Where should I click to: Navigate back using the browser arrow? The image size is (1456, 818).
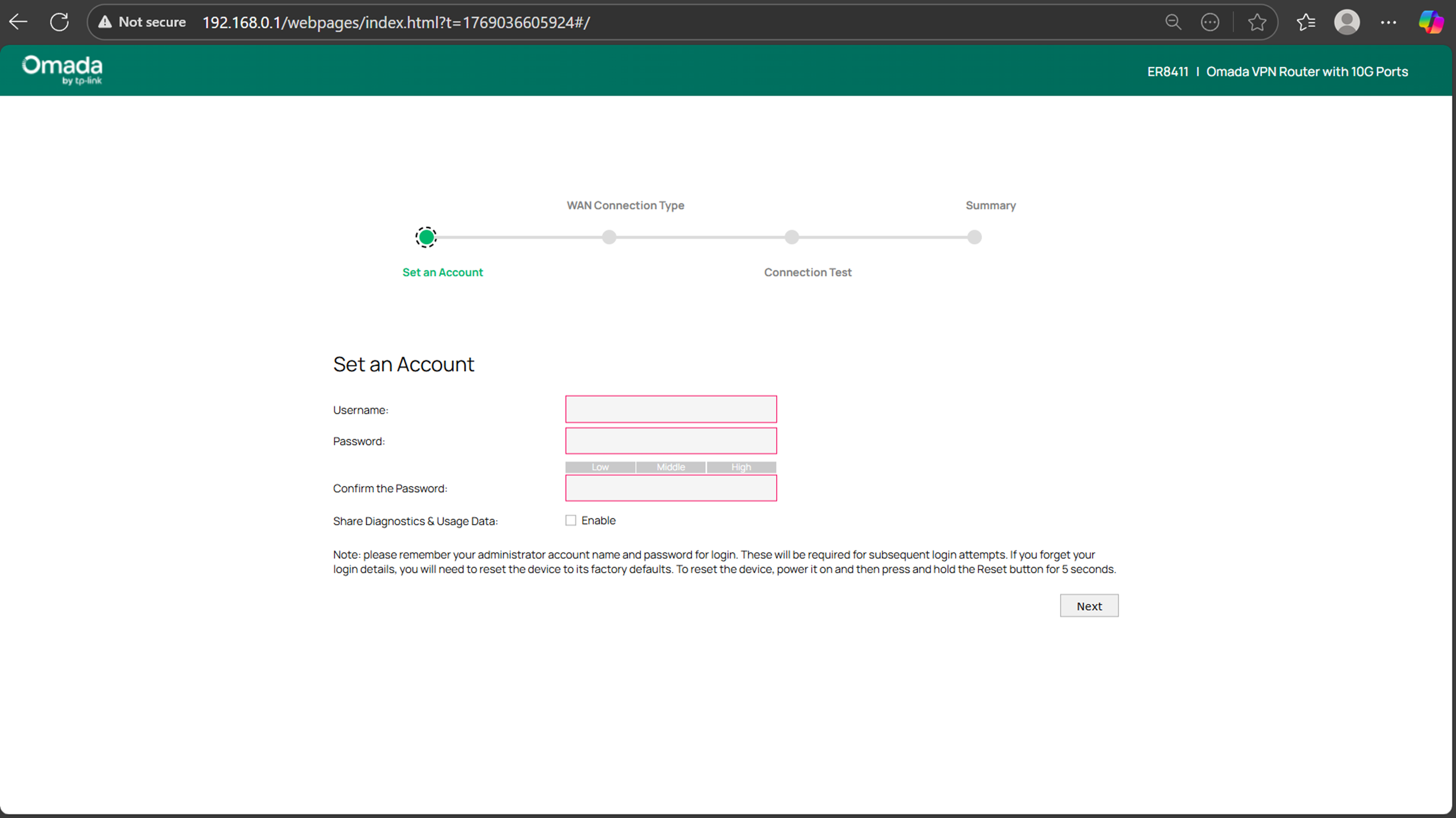tap(18, 22)
